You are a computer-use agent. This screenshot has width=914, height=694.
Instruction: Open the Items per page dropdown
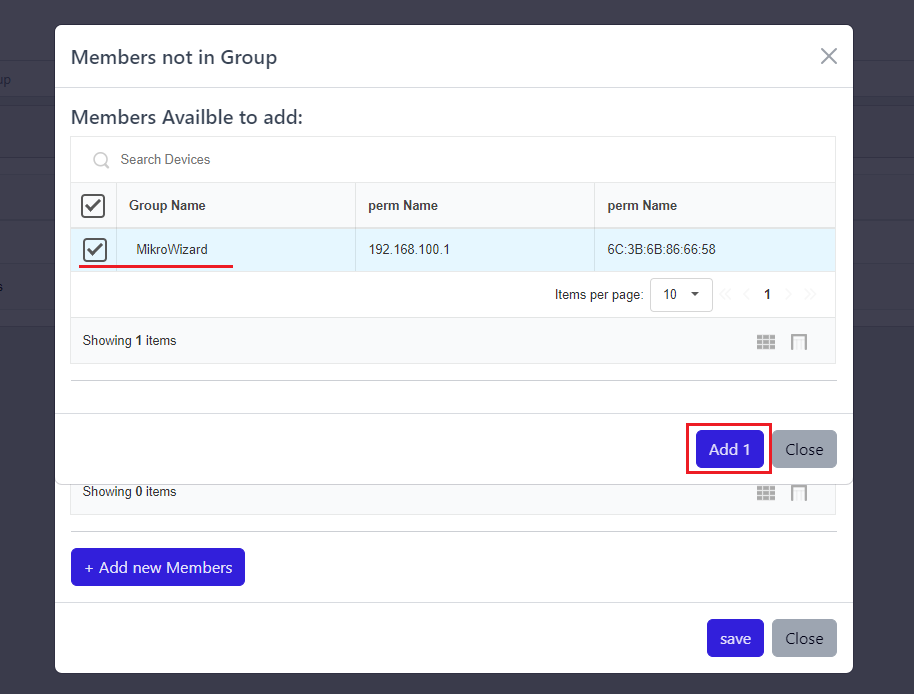tap(681, 295)
